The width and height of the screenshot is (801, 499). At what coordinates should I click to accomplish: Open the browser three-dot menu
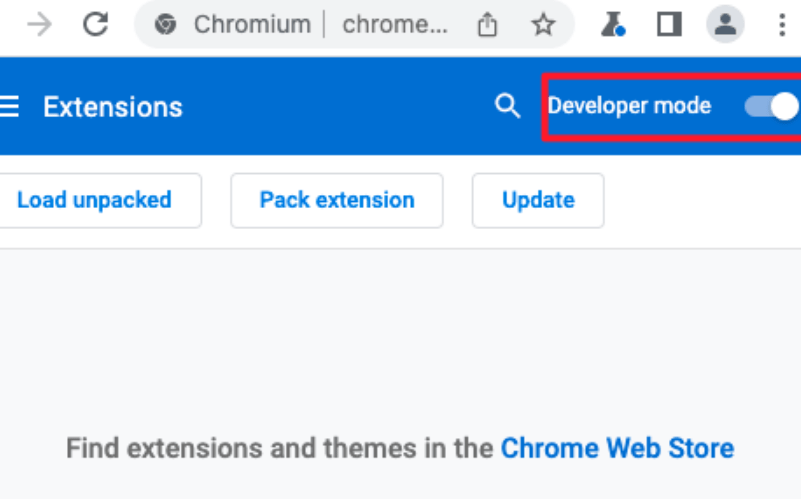(782, 25)
